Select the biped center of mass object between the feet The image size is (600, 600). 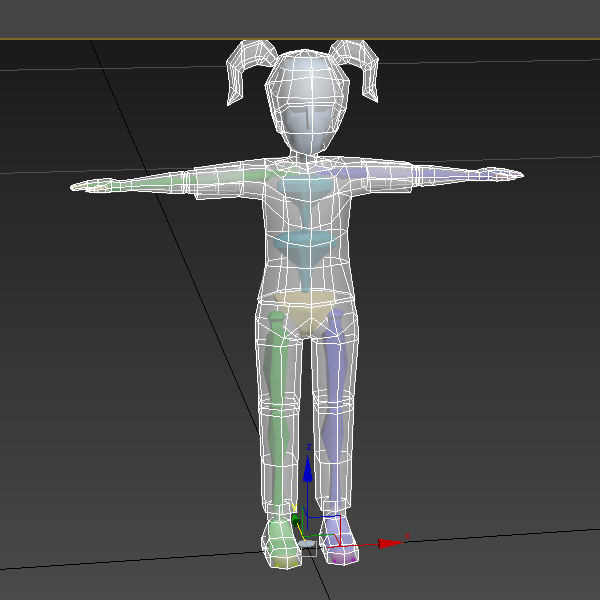pyautogui.click(x=307, y=543)
